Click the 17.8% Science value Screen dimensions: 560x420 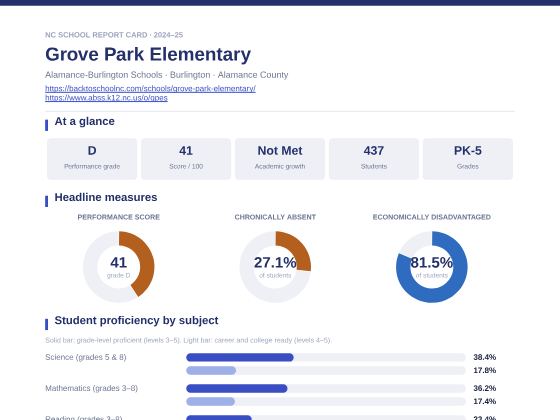coord(485,370)
